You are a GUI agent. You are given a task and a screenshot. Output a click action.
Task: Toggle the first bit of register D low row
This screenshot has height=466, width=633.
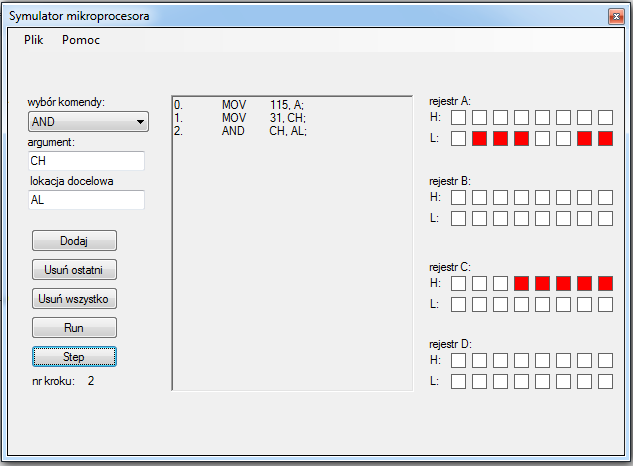click(458, 380)
